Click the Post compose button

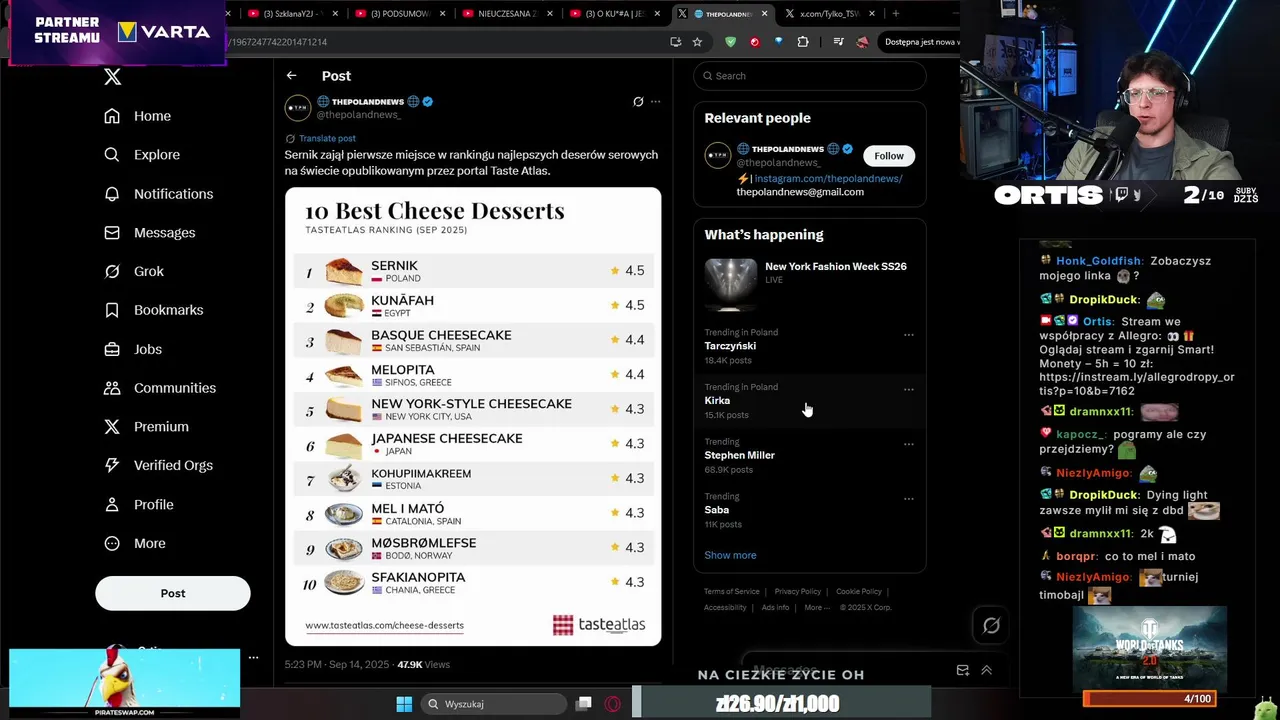pos(173,593)
